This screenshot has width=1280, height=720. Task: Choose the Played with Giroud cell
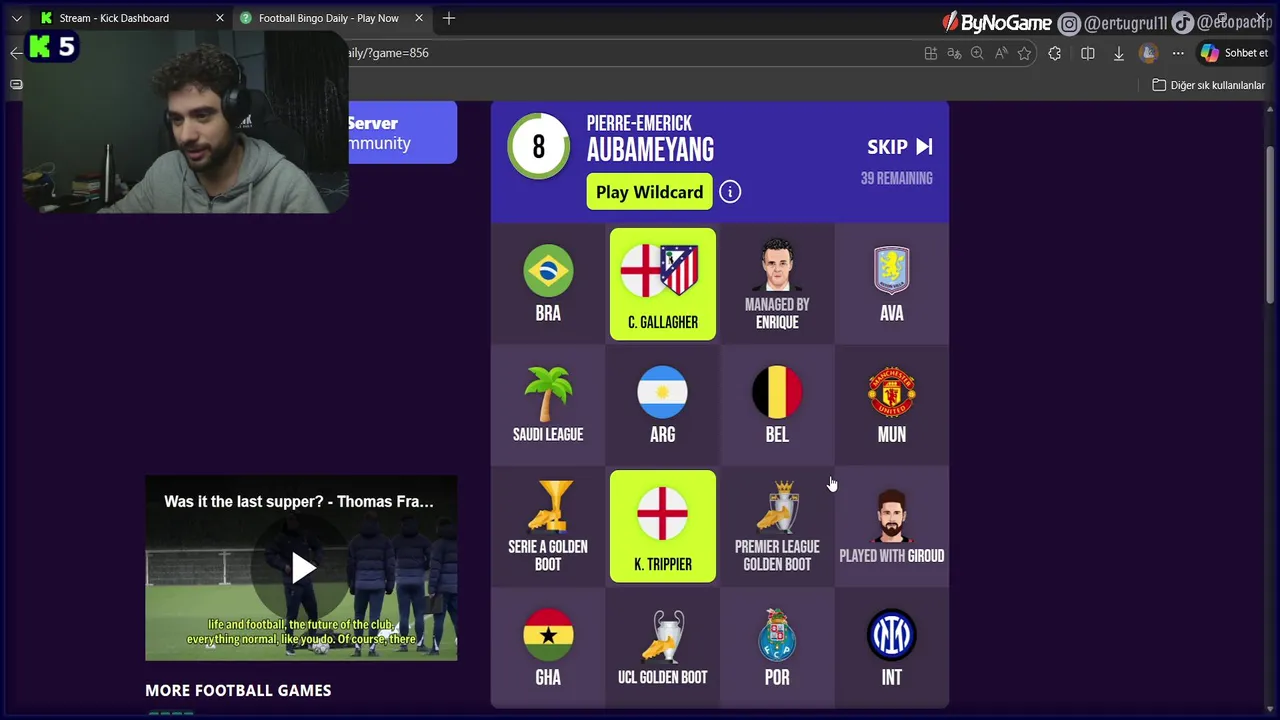click(892, 526)
